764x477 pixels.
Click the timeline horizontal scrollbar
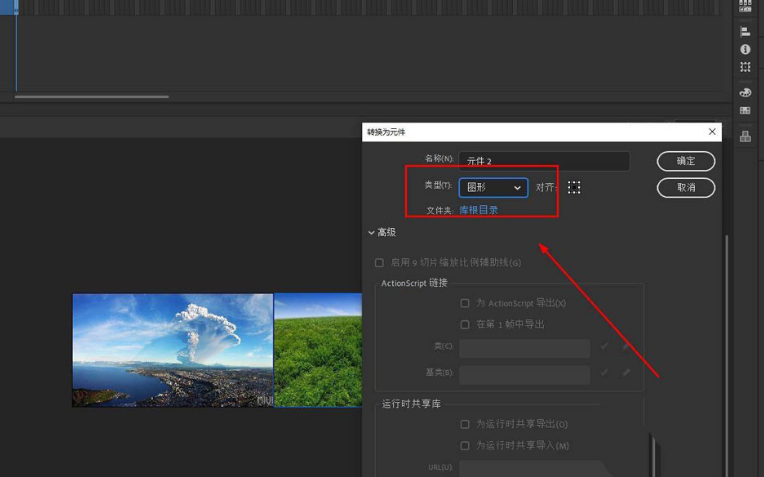click(x=92, y=96)
